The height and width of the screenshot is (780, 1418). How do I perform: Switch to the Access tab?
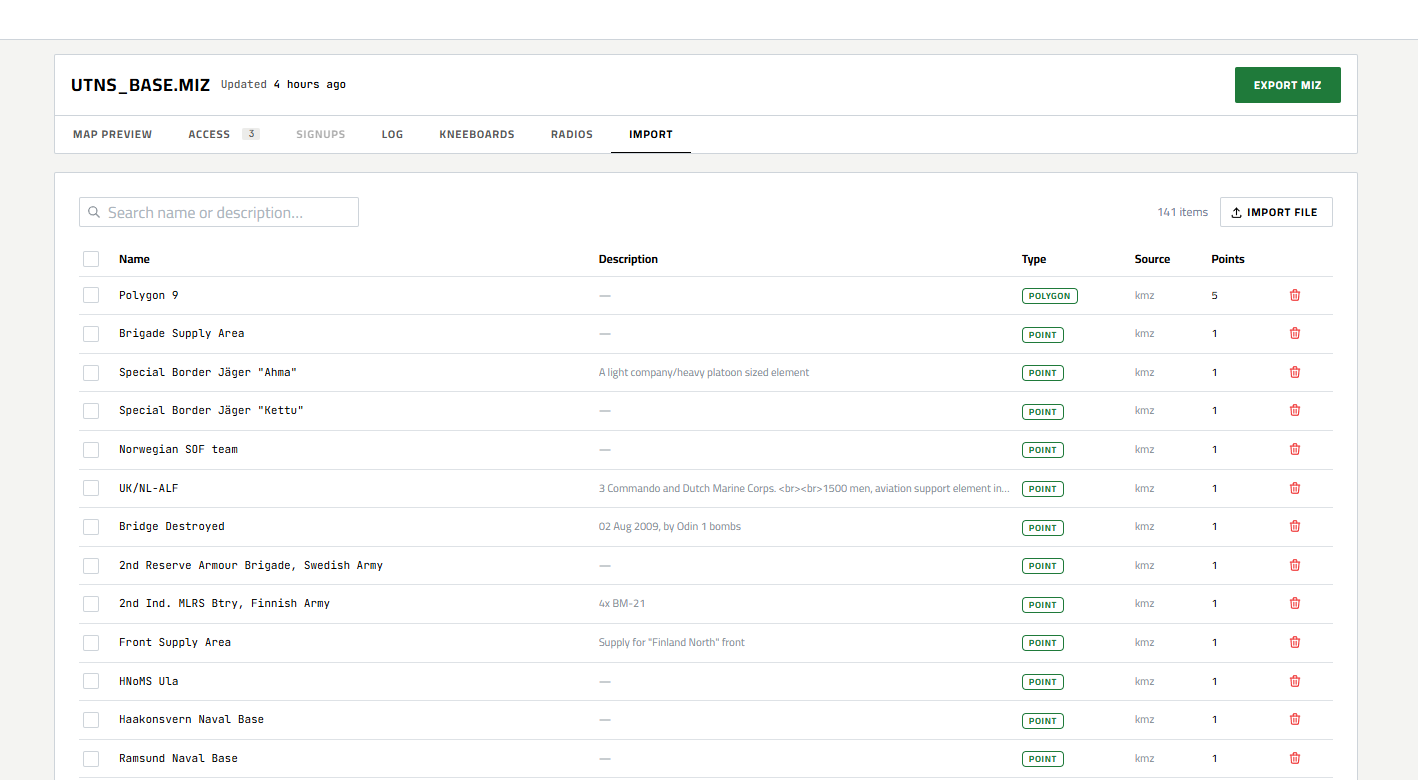(224, 134)
